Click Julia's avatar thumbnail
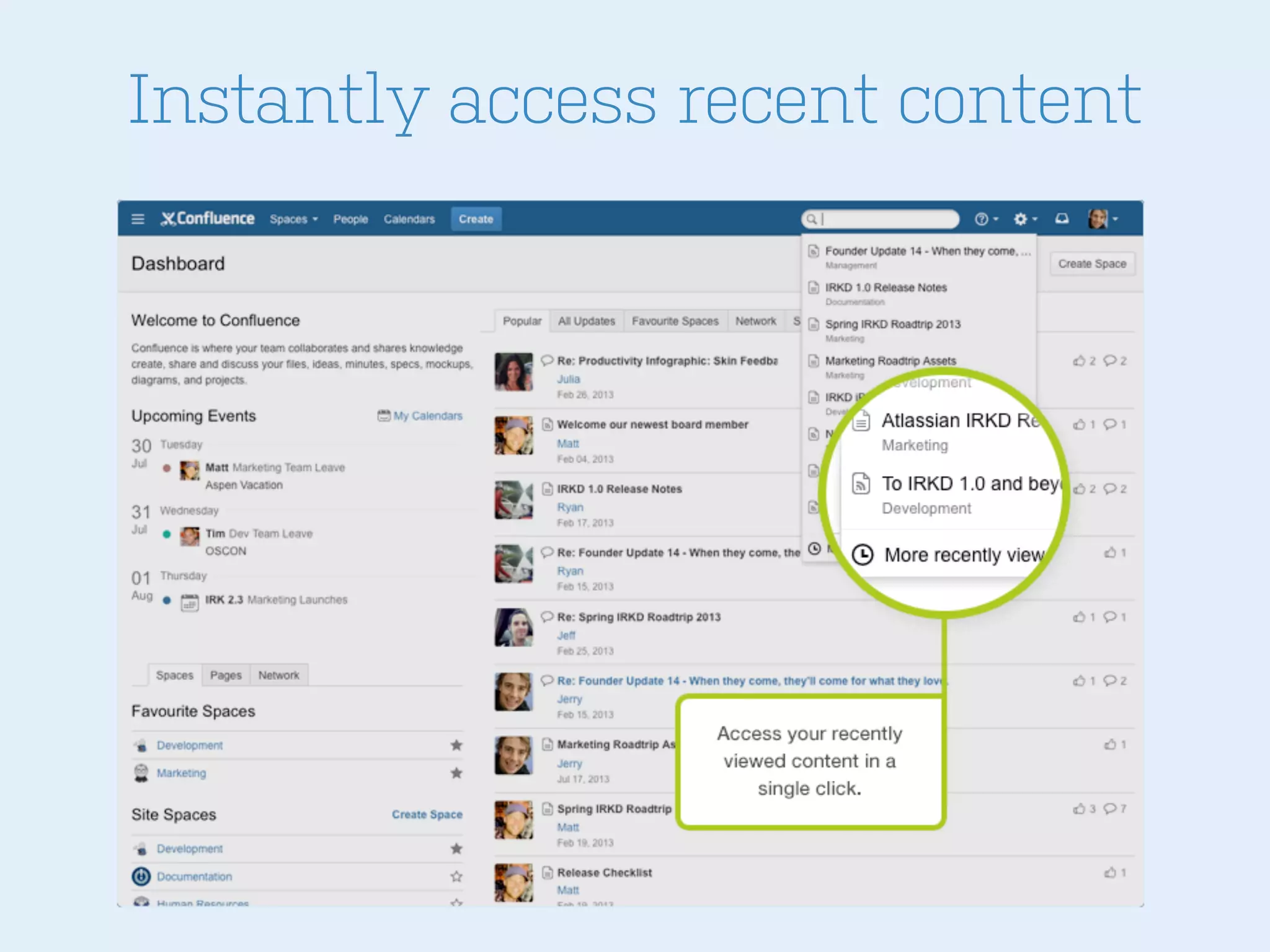This screenshot has width=1270, height=952. point(513,372)
